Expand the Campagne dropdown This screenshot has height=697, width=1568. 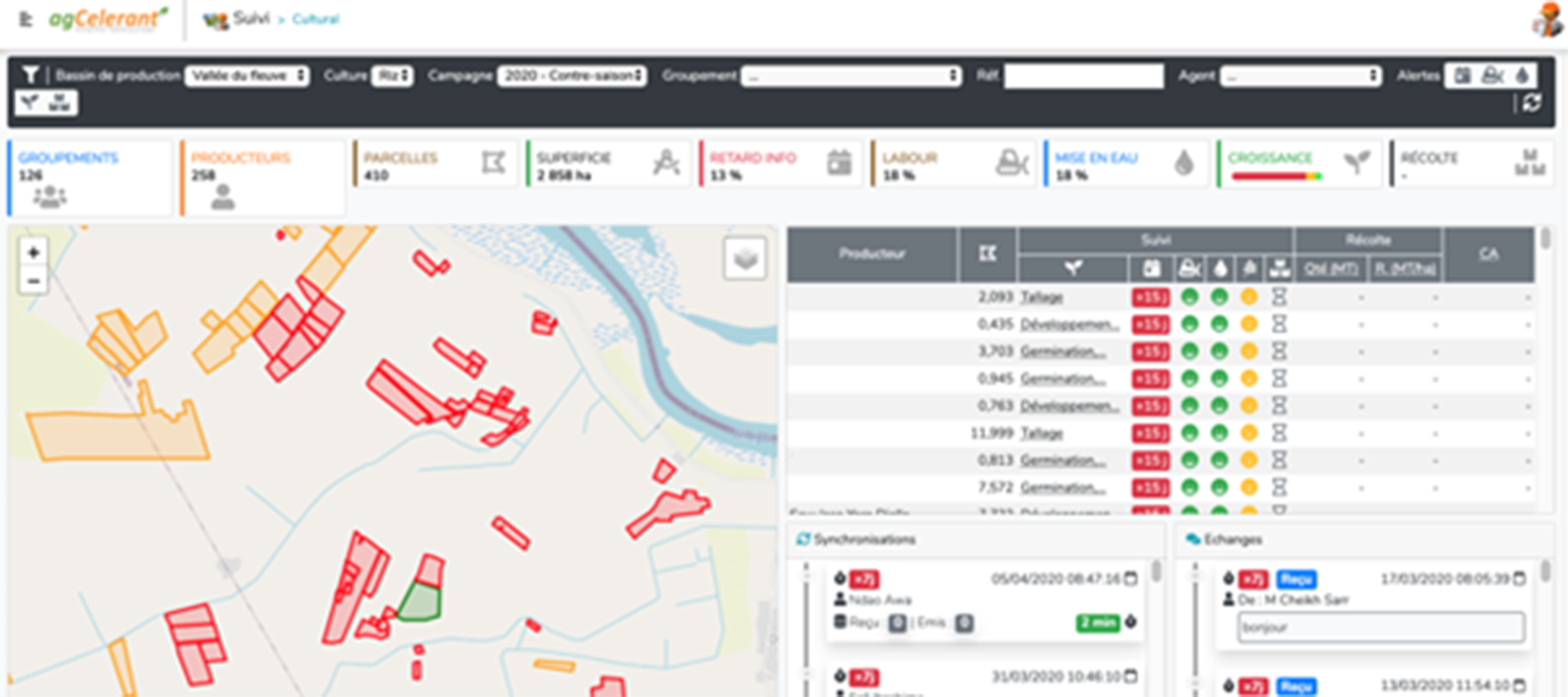[x=571, y=76]
